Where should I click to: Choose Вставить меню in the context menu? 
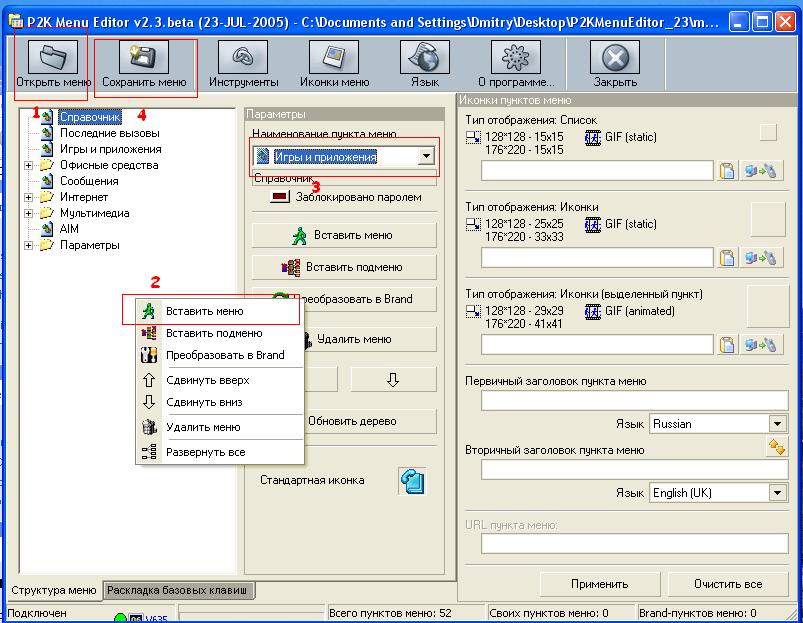(220, 311)
